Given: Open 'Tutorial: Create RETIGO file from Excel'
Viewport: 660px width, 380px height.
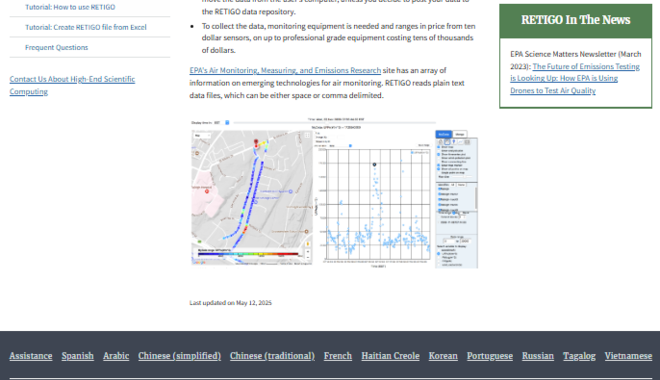Looking at the screenshot, I should (x=86, y=27).
